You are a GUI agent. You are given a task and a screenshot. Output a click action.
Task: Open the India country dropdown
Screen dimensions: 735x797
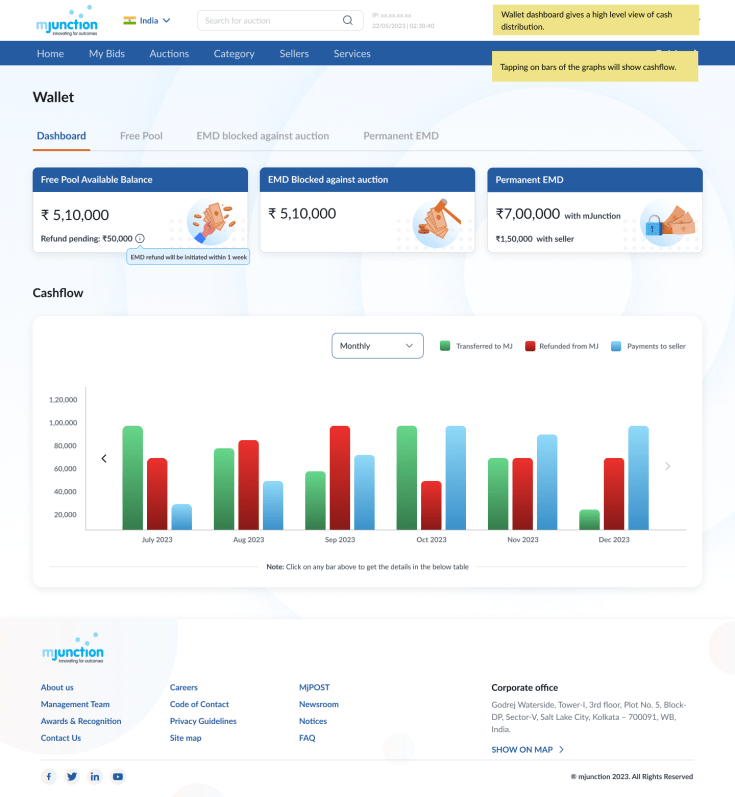[x=147, y=20]
